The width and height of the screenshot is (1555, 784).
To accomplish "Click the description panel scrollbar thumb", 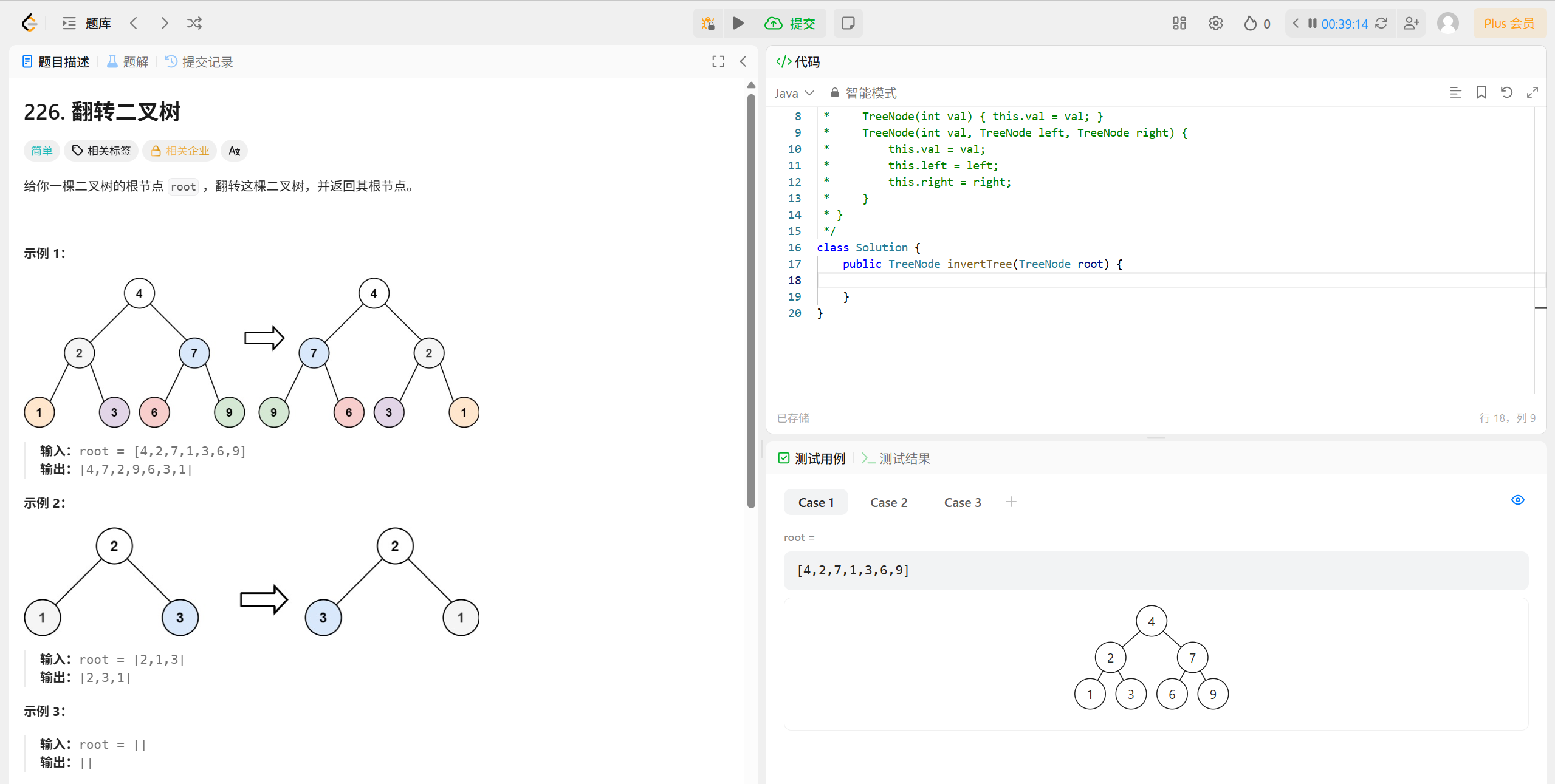I will tap(751, 301).
